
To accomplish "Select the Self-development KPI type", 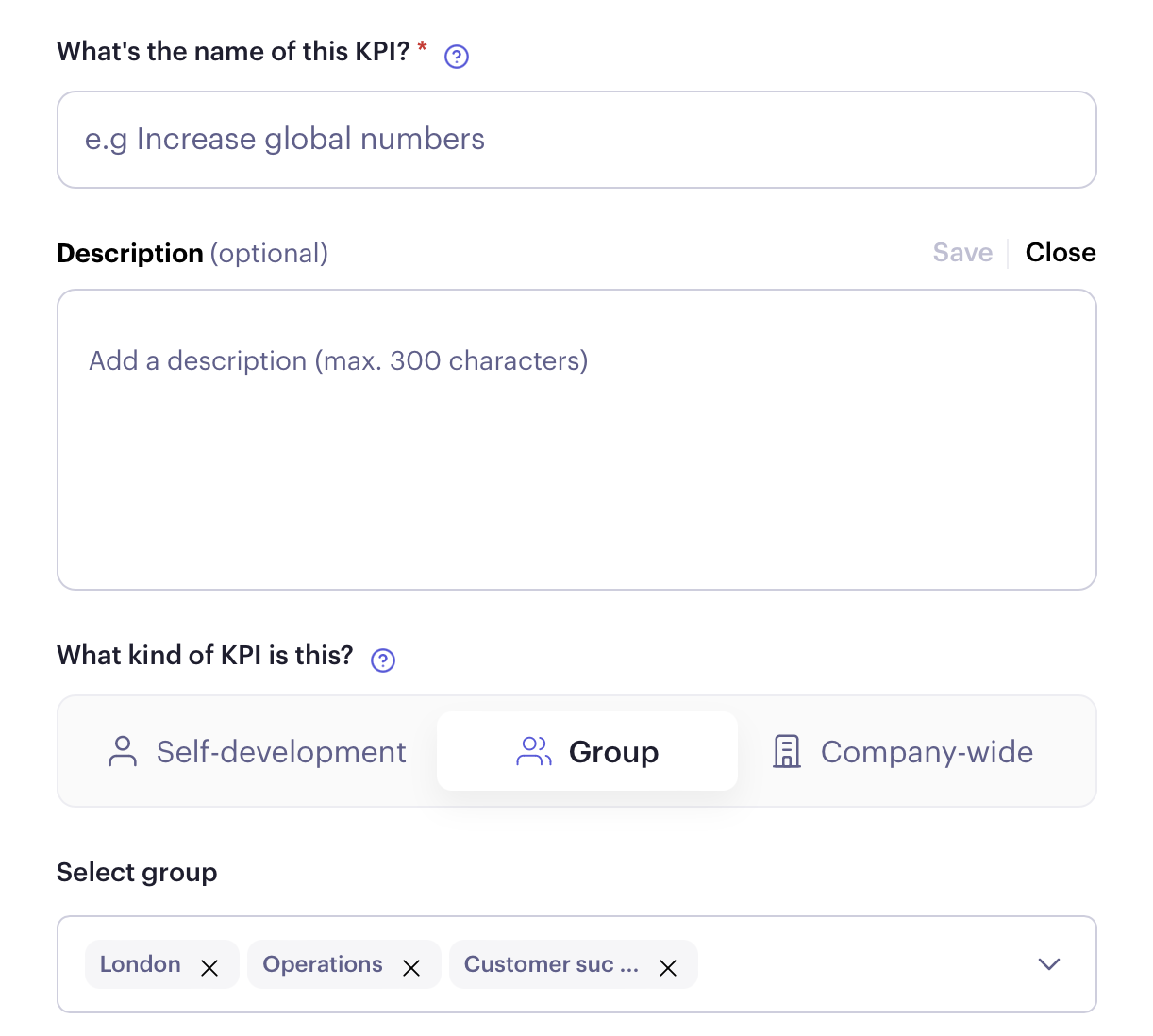I will coord(257,752).
